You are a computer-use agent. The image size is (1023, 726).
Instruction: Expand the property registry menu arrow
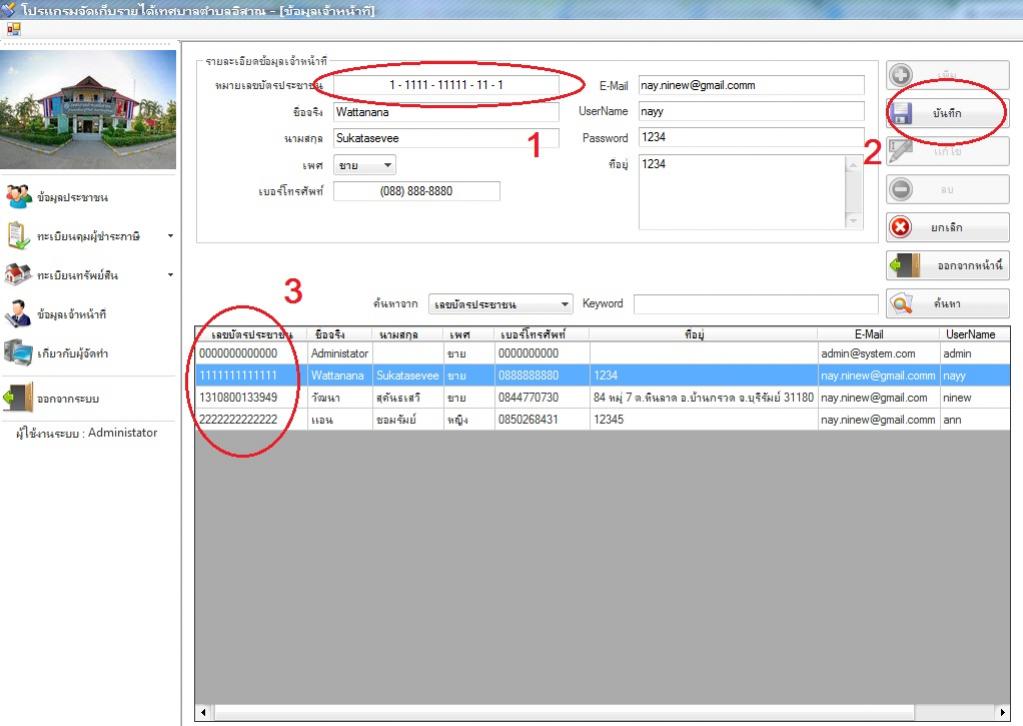170,275
